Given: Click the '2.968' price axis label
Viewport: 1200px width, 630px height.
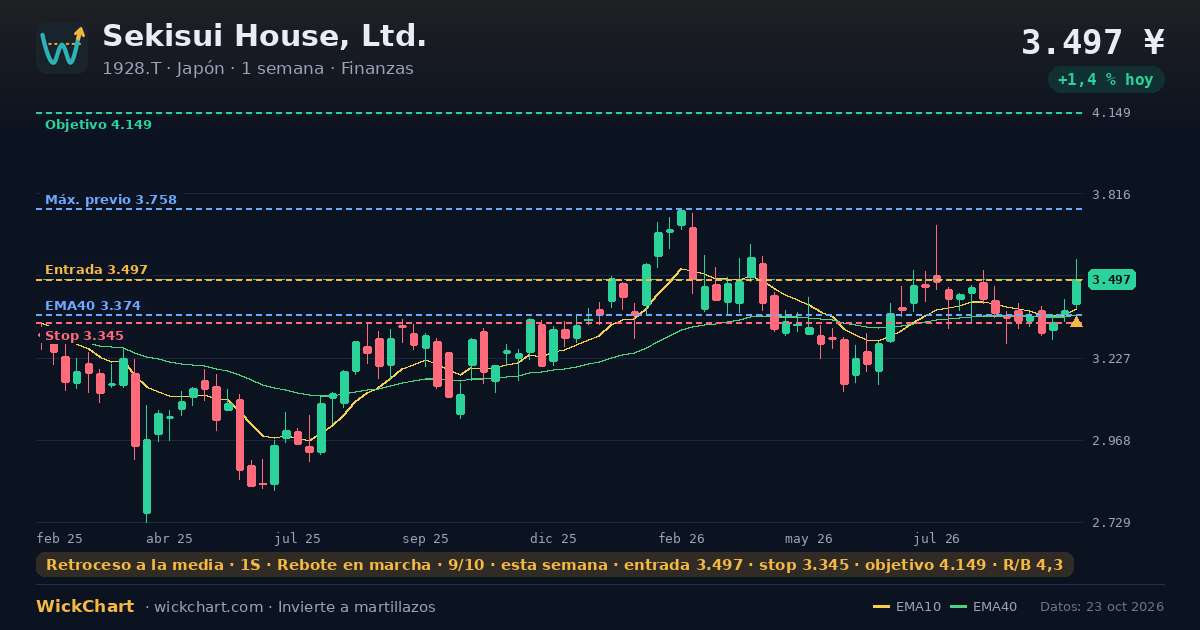Looking at the screenshot, I should [1112, 441].
